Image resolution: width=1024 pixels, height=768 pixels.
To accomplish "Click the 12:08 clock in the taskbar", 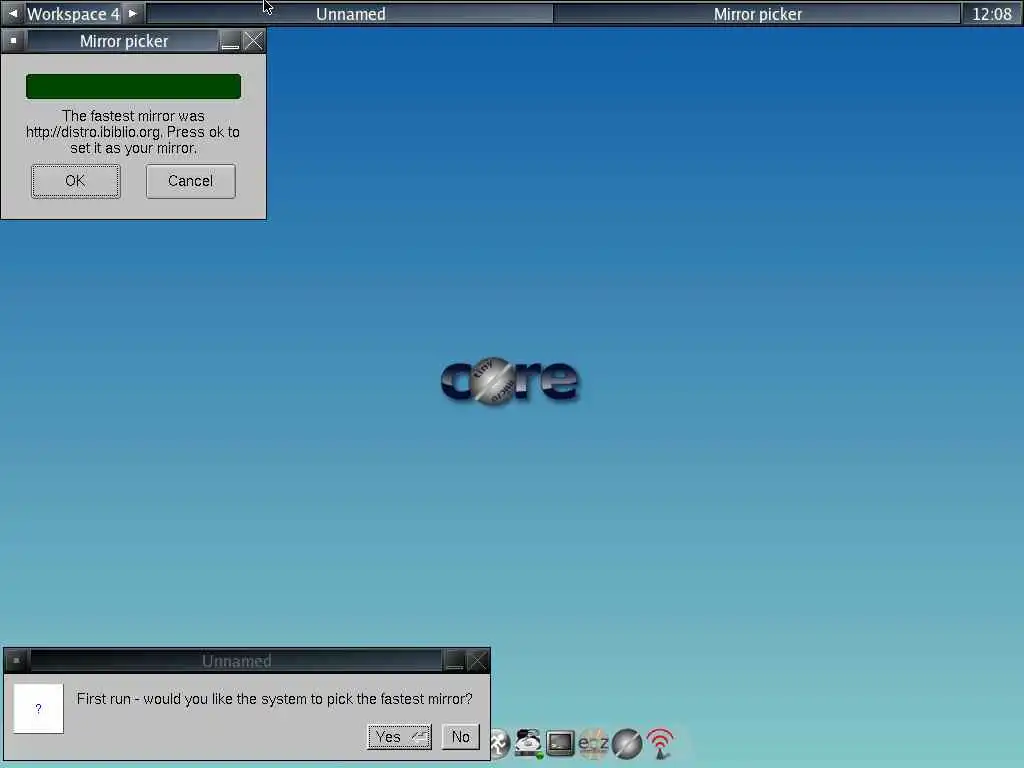I will 991,14.
